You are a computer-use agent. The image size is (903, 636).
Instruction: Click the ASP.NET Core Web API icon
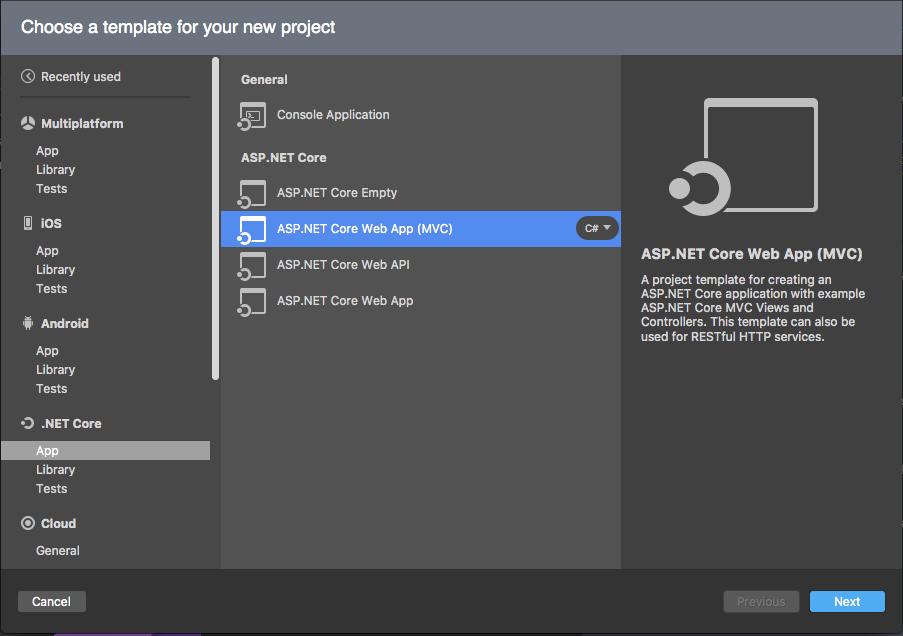252,266
